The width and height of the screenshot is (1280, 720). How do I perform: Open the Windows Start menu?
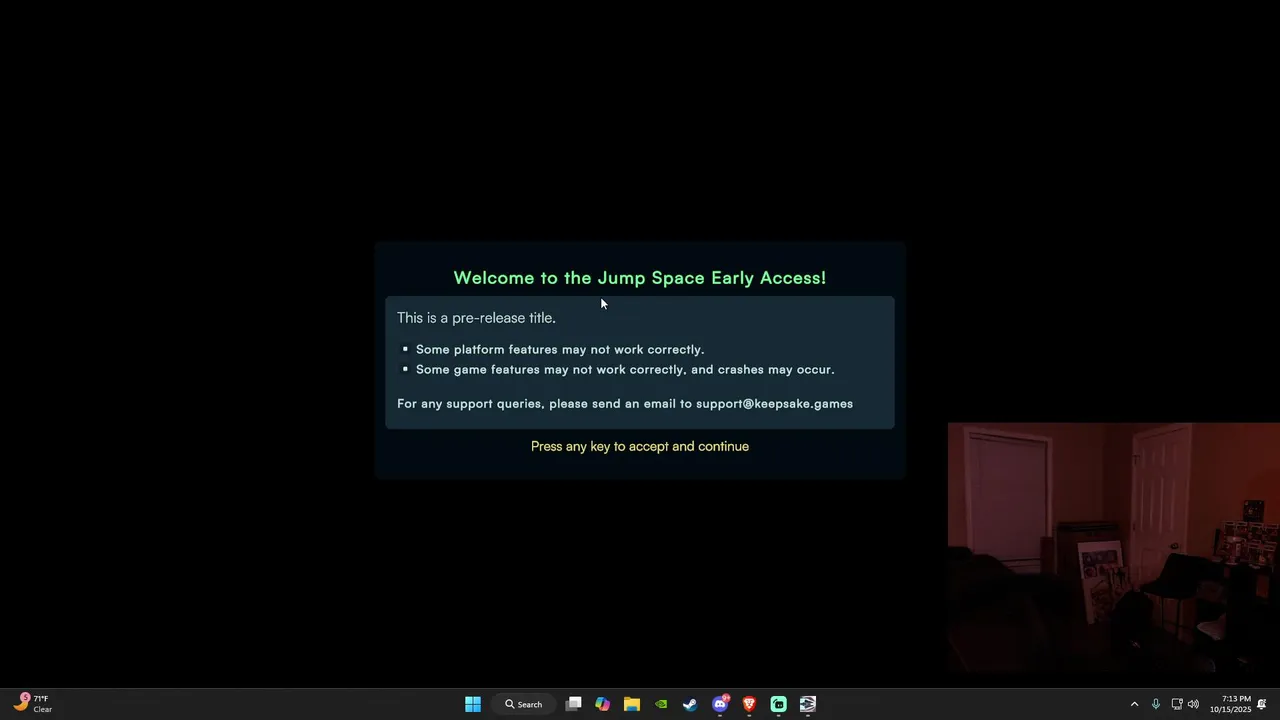(x=473, y=704)
